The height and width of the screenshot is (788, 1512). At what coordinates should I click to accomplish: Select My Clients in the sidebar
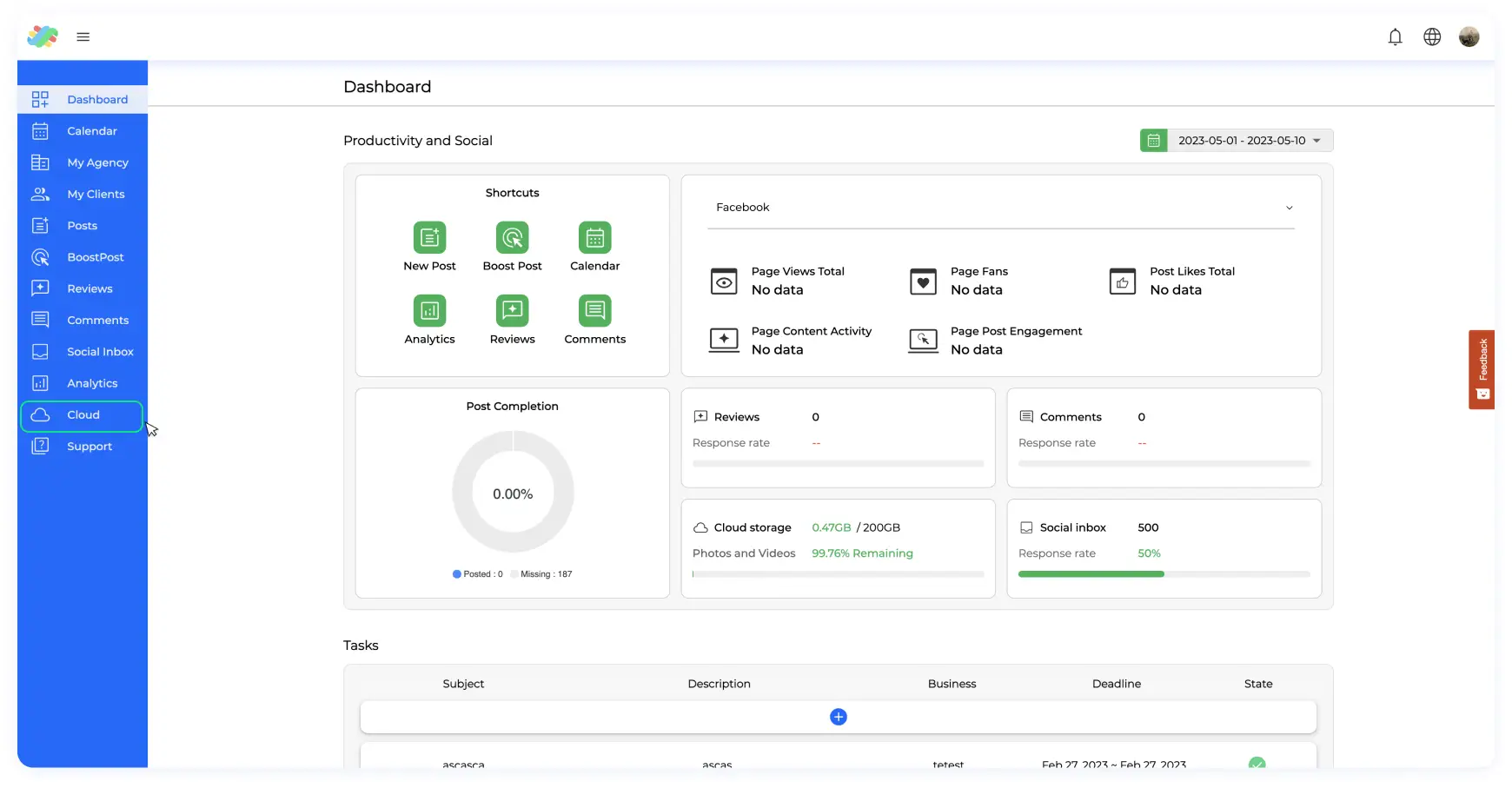coord(96,194)
